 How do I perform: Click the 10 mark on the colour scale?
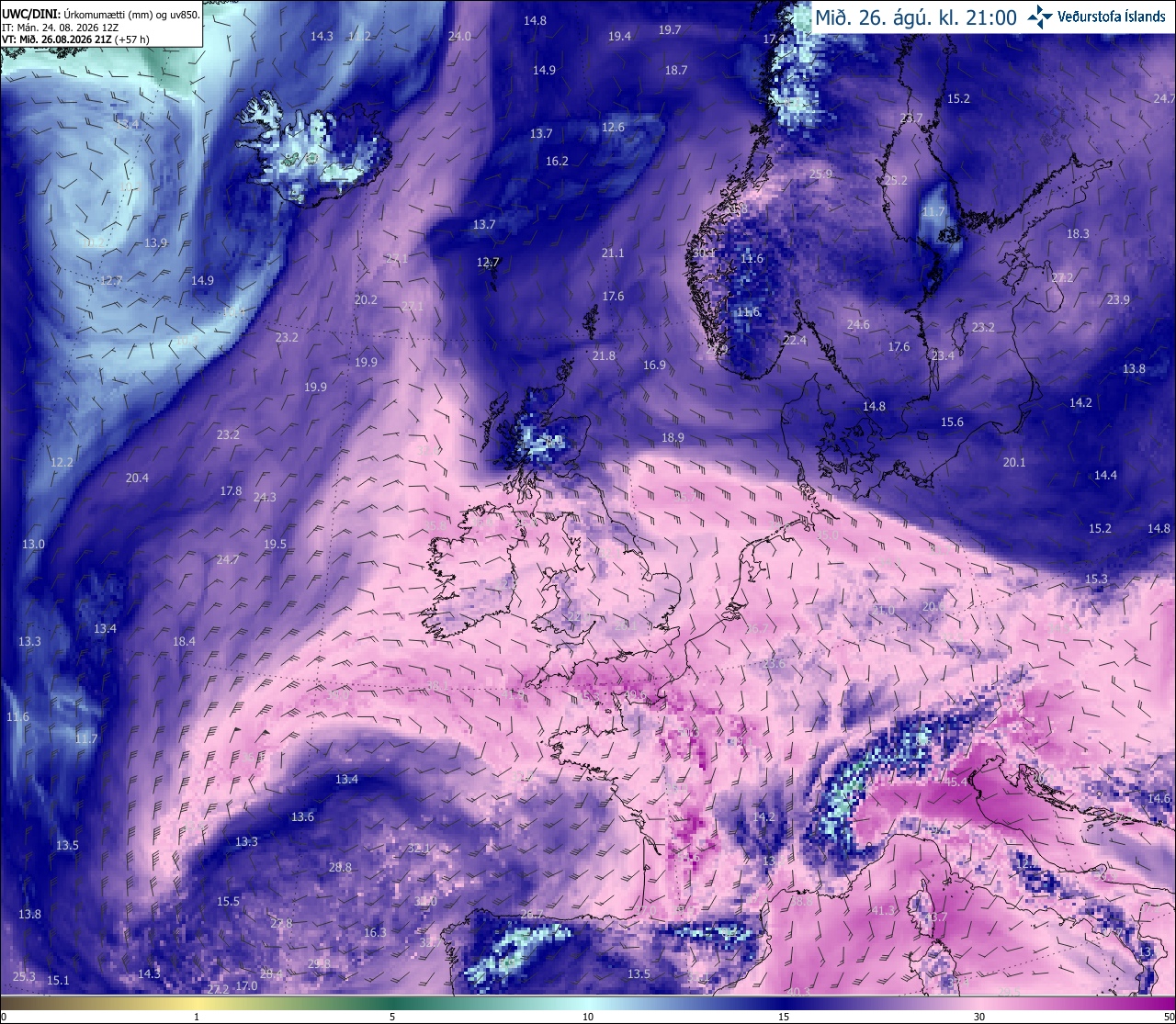pyautogui.click(x=588, y=1017)
